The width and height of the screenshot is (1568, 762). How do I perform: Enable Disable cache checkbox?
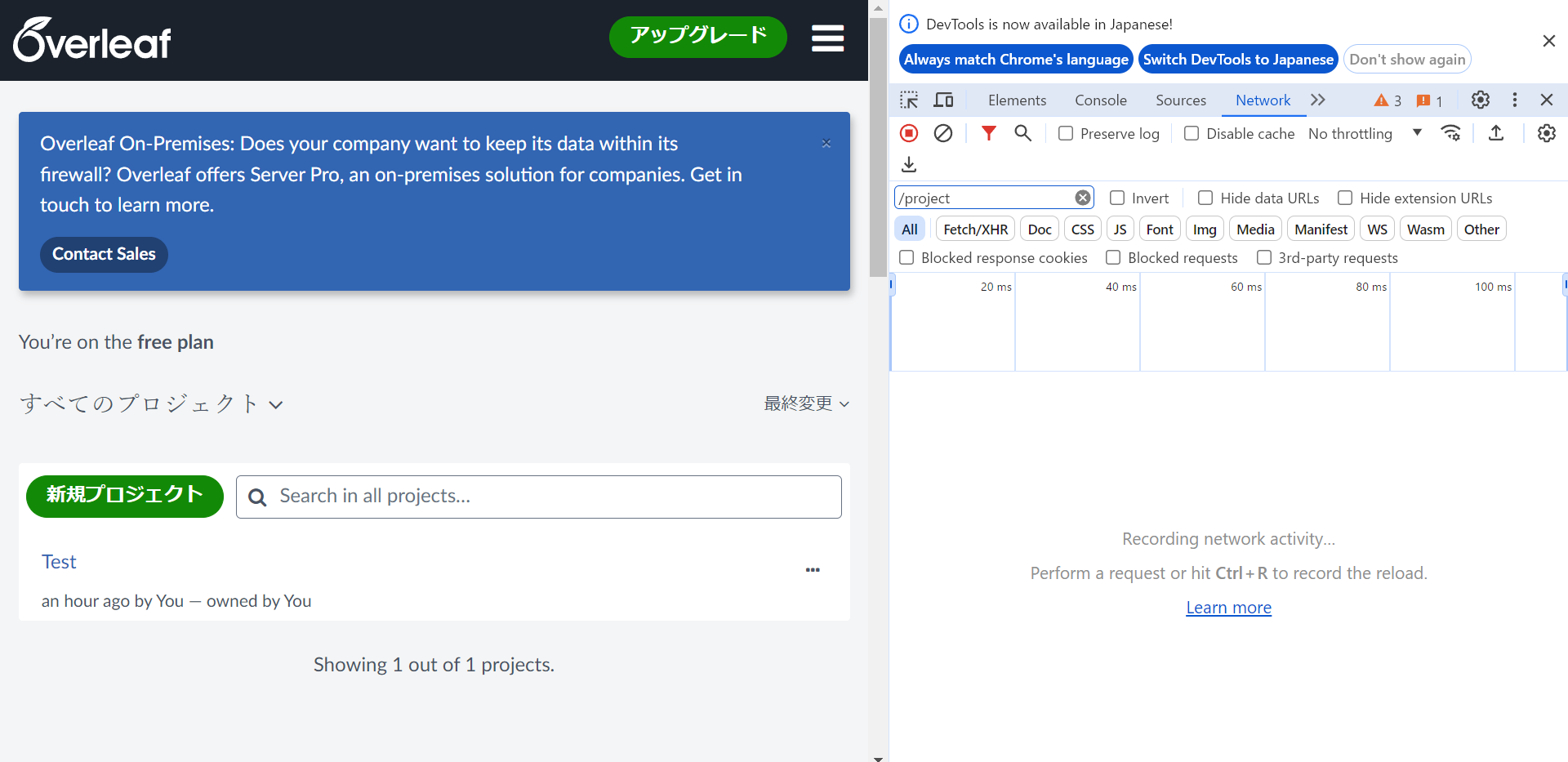pos(1192,133)
